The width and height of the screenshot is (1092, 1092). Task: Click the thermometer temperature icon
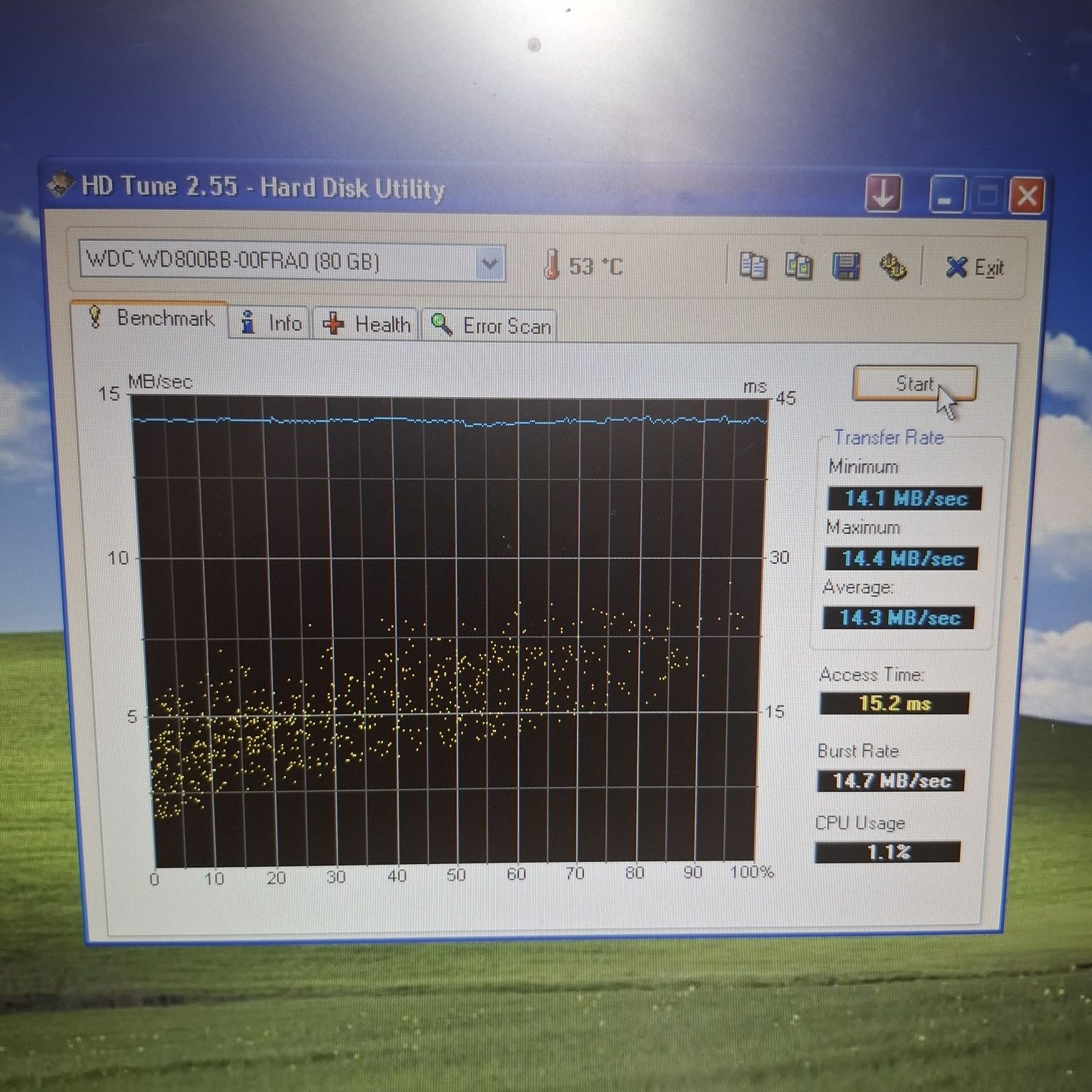(551, 264)
